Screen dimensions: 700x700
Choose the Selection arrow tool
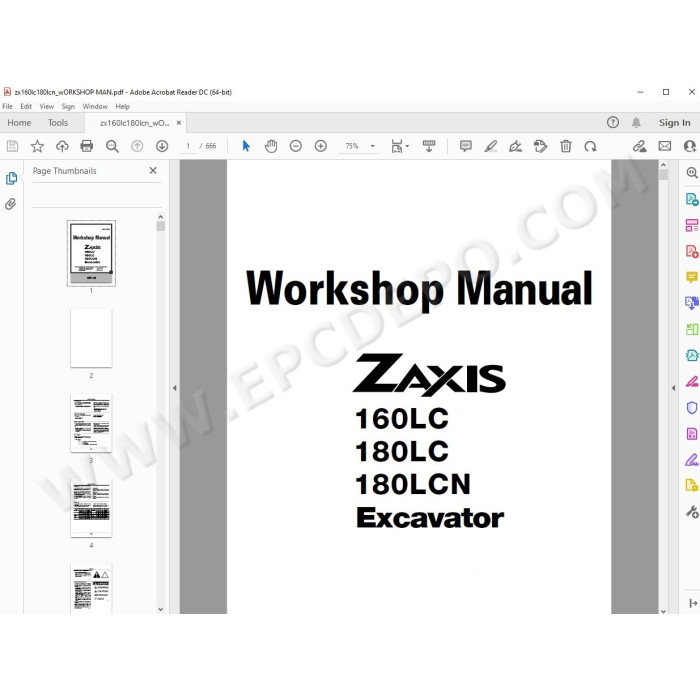pyautogui.click(x=246, y=146)
